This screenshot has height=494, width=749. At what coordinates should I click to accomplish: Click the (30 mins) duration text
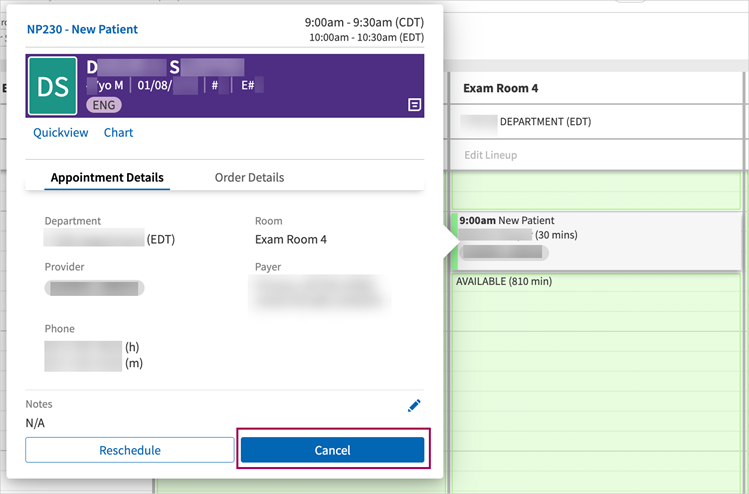(x=556, y=235)
